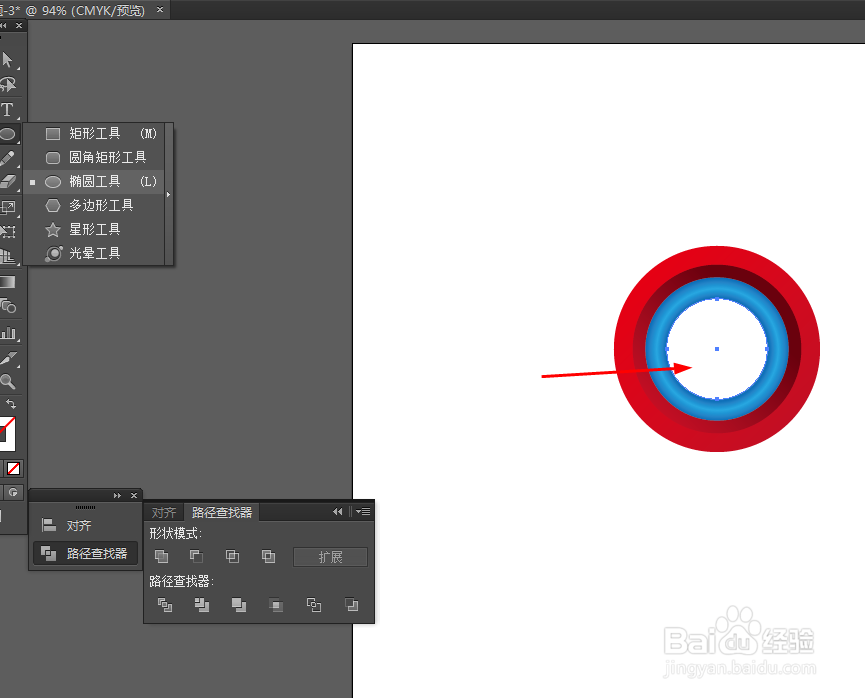Click the Trim pathfinder icon

(202, 605)
